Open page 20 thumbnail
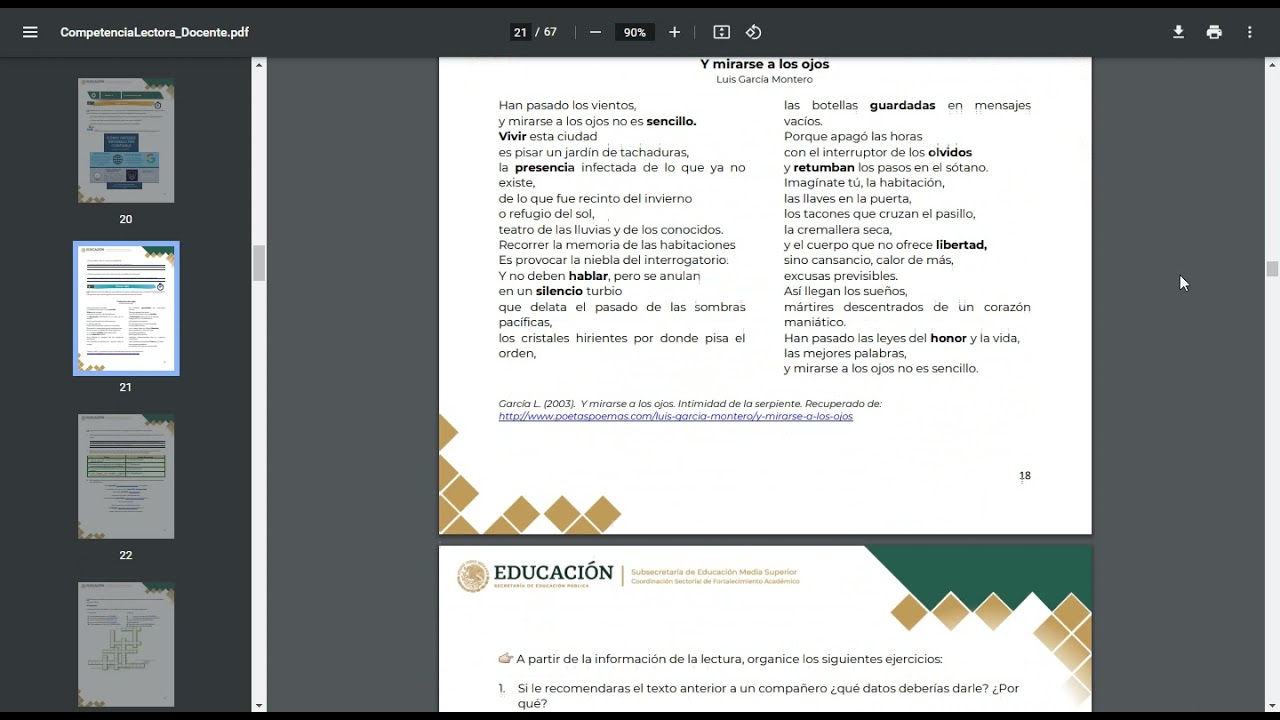This screenshot has width=1280, height=720. [x=126, y=141]
